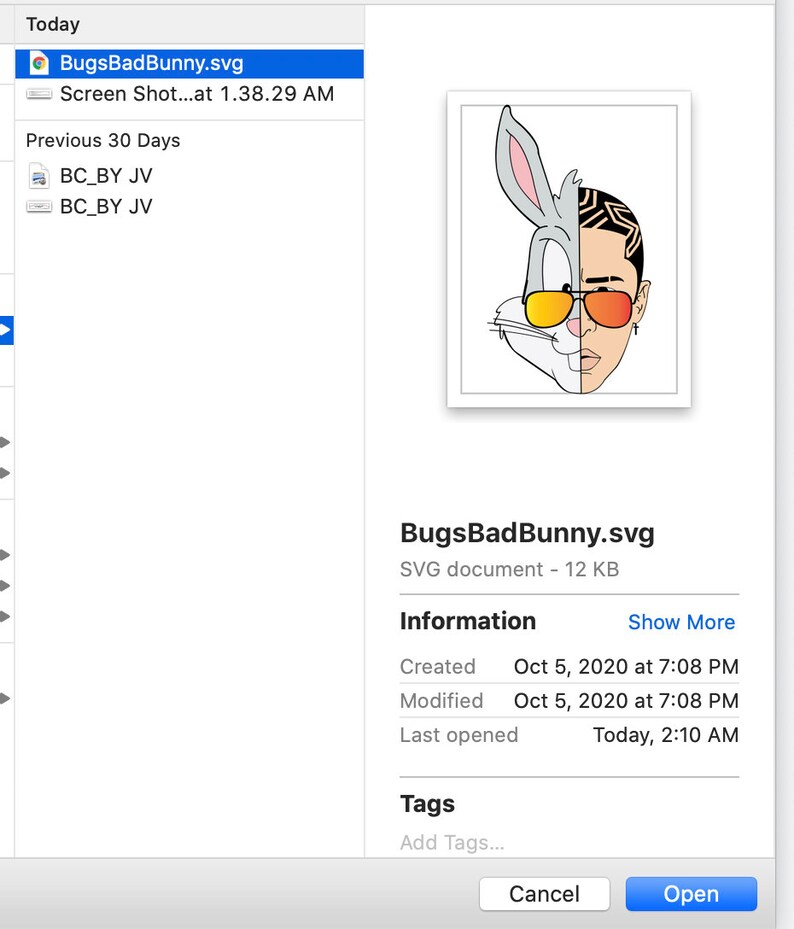Click the Information heading
Image resolution: width=794 pixels, height=929 pixels.
click(x=468, y=621)
